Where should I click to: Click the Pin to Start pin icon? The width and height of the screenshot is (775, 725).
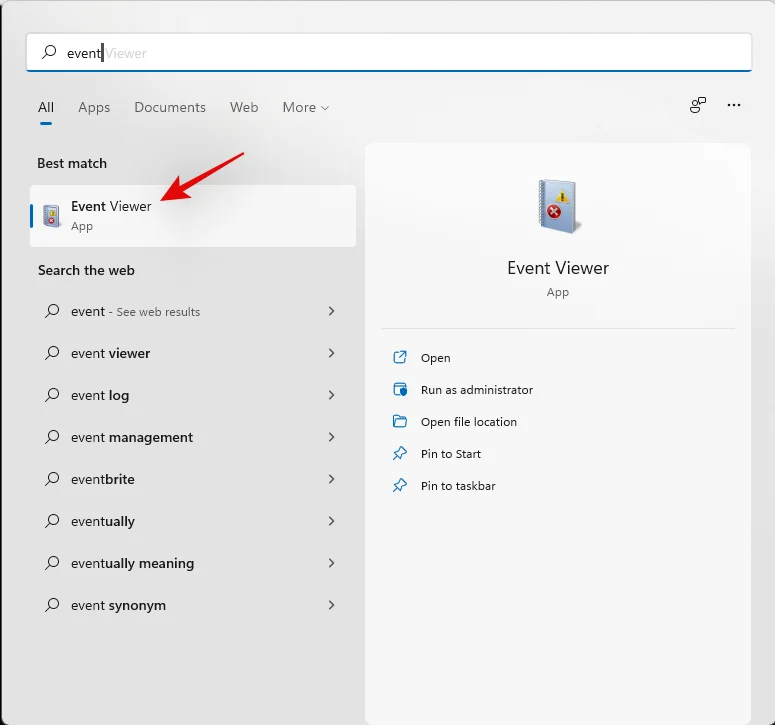click(400, 453)
